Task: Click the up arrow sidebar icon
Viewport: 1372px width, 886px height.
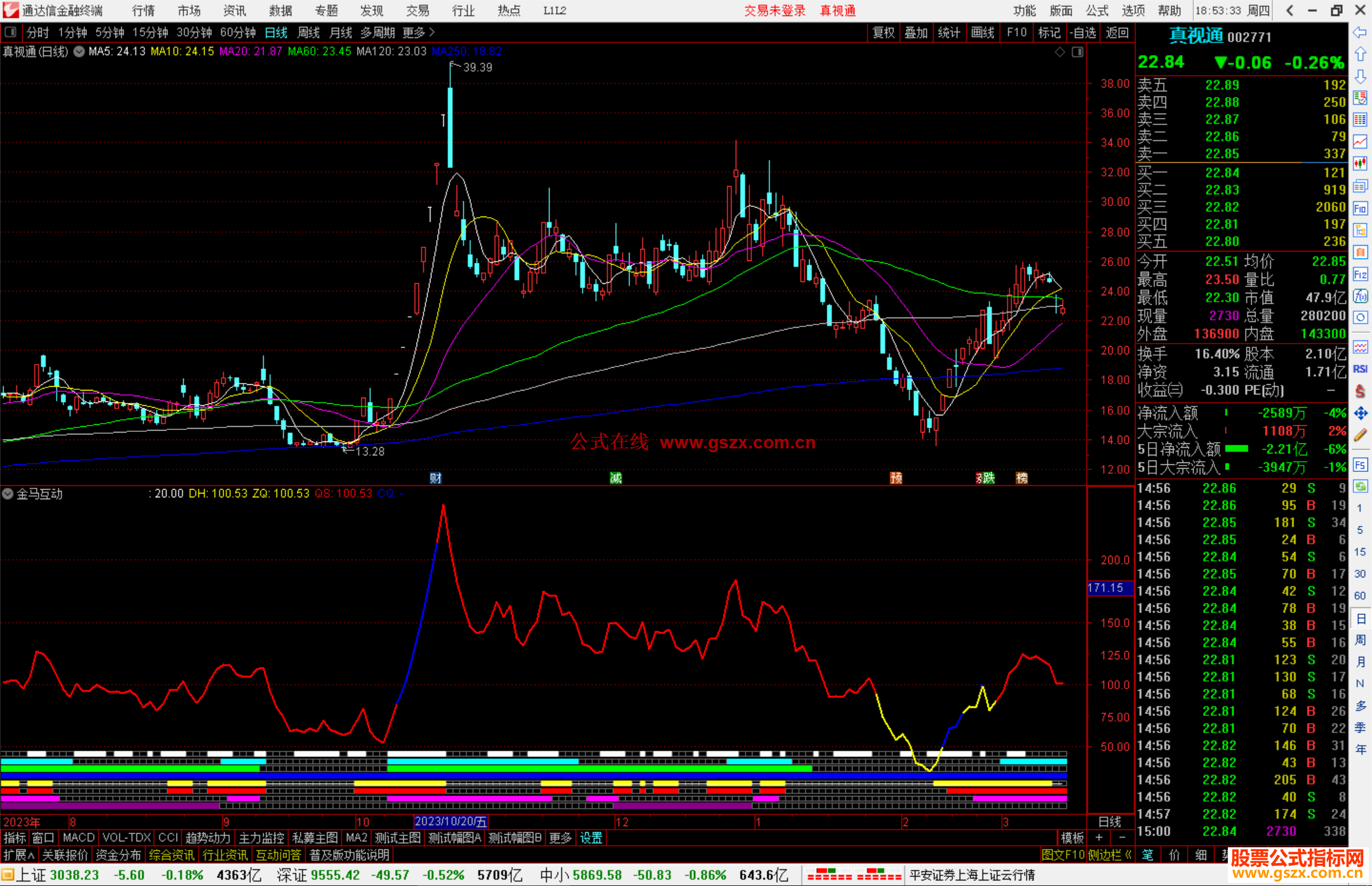Action: point(1360,55)
